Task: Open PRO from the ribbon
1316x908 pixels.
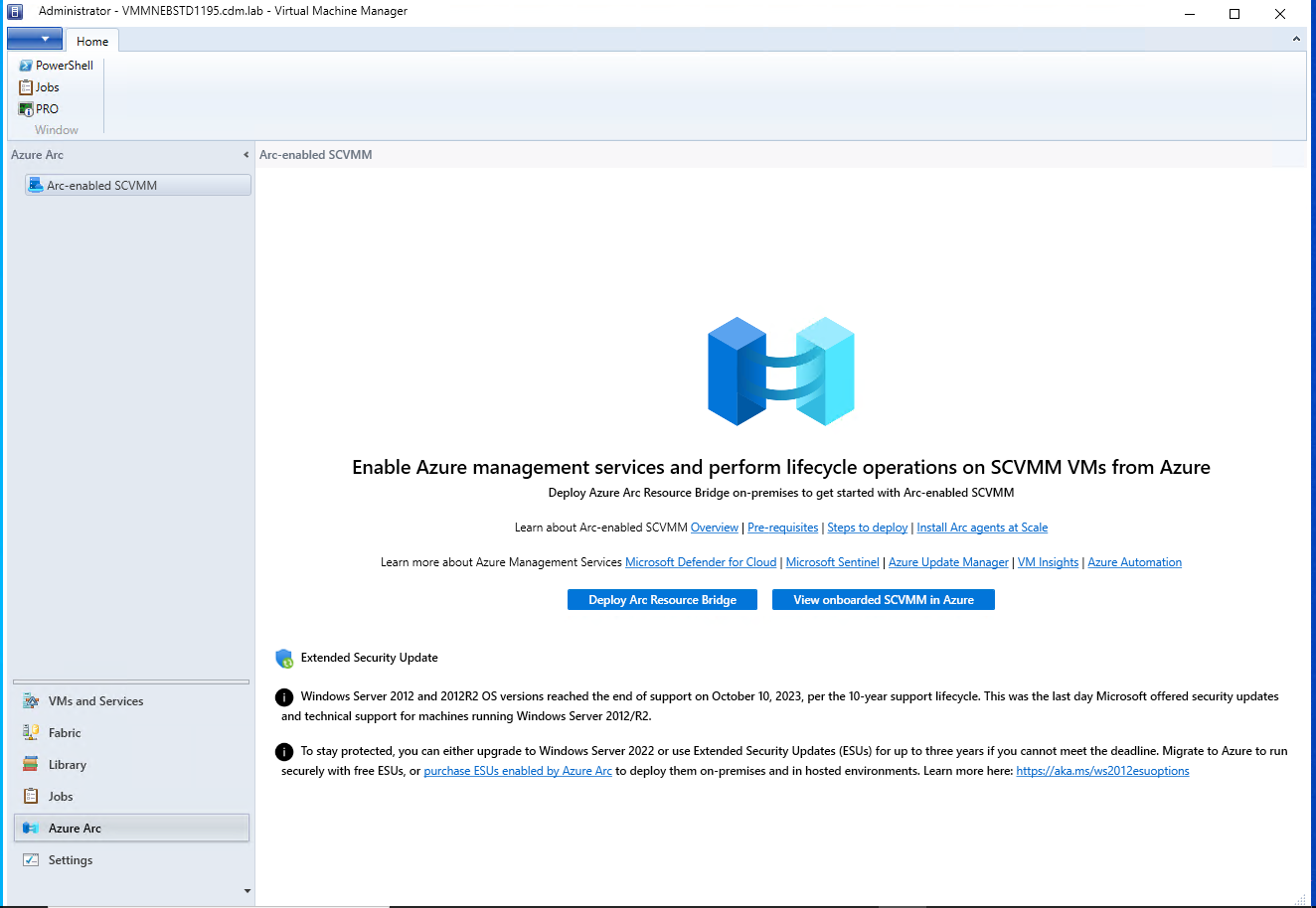Action: 39,108
